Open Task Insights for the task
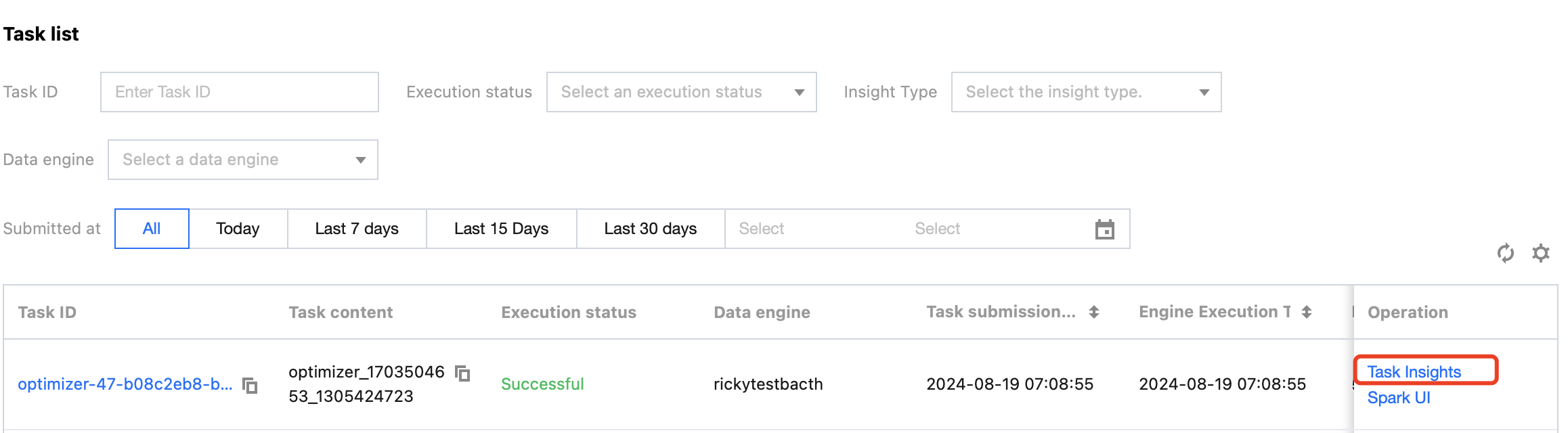 [1414, 371]
